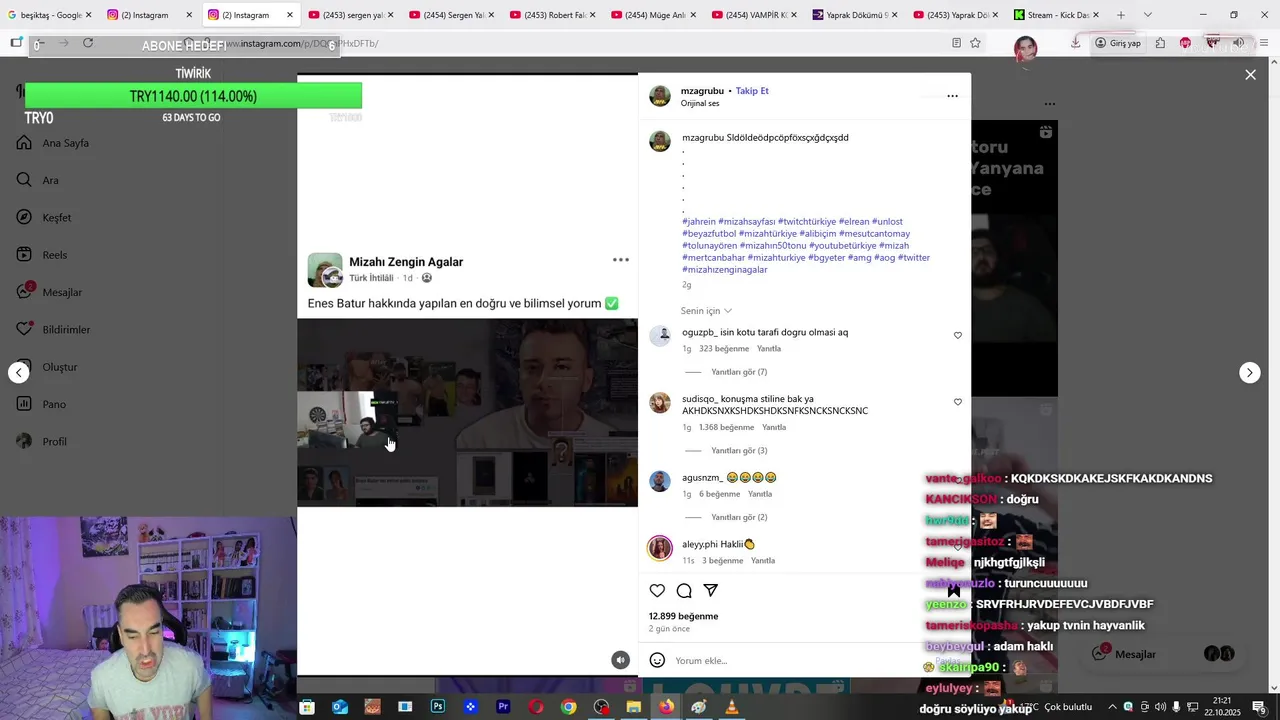Like the post with heart icon

tap(657, 591)
